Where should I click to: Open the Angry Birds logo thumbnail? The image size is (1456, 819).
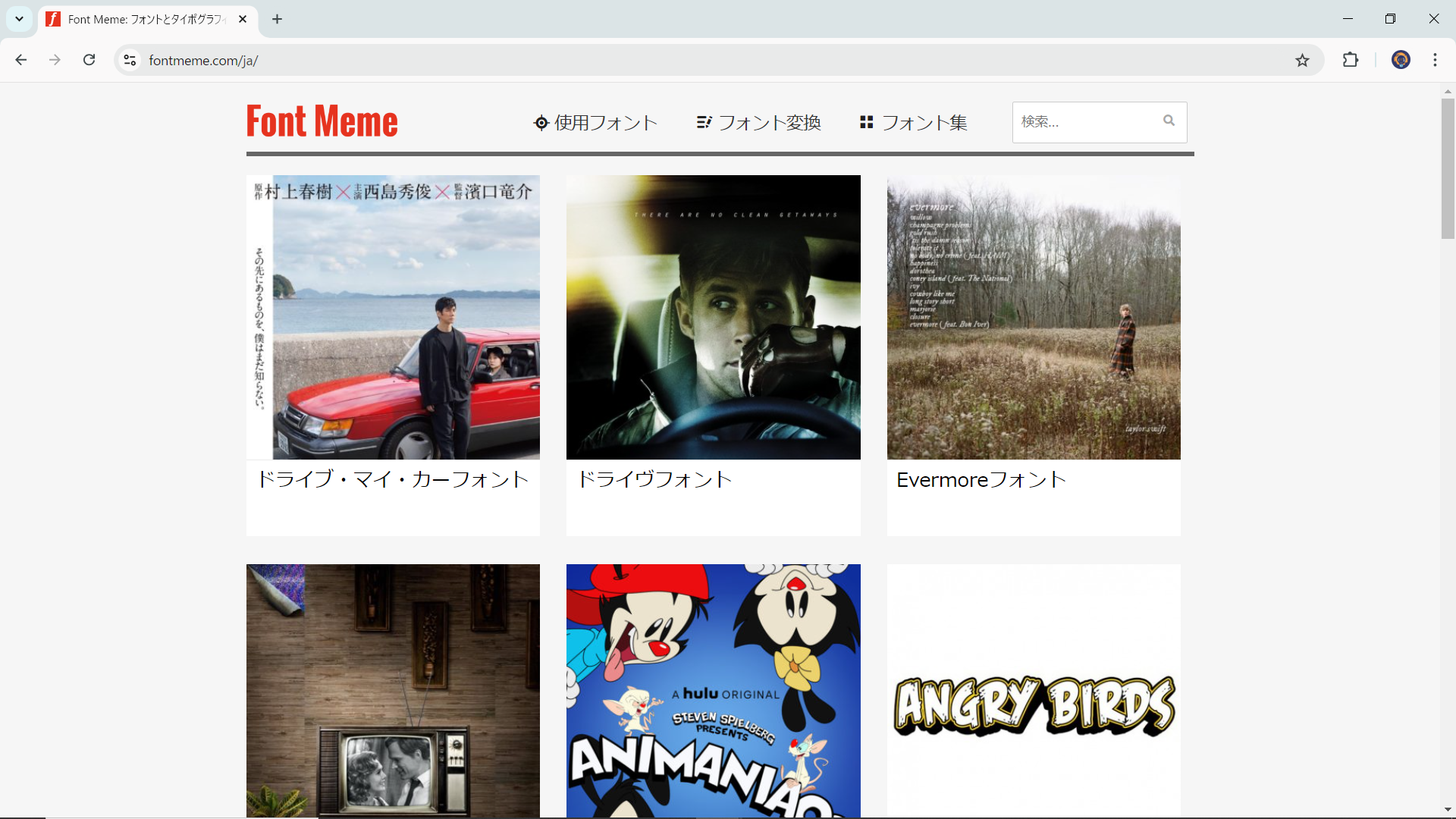(1034, 691)
